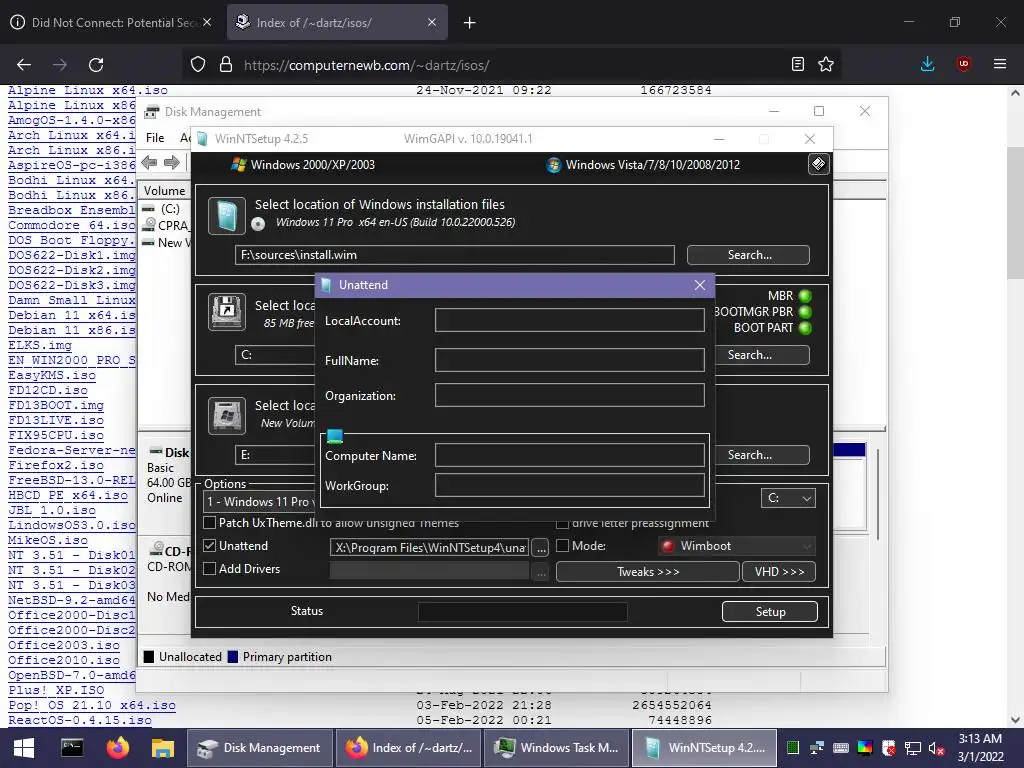Click Search for install.wim location
The height and width of the screenshot is (768, 1024).
coord(748,255)
